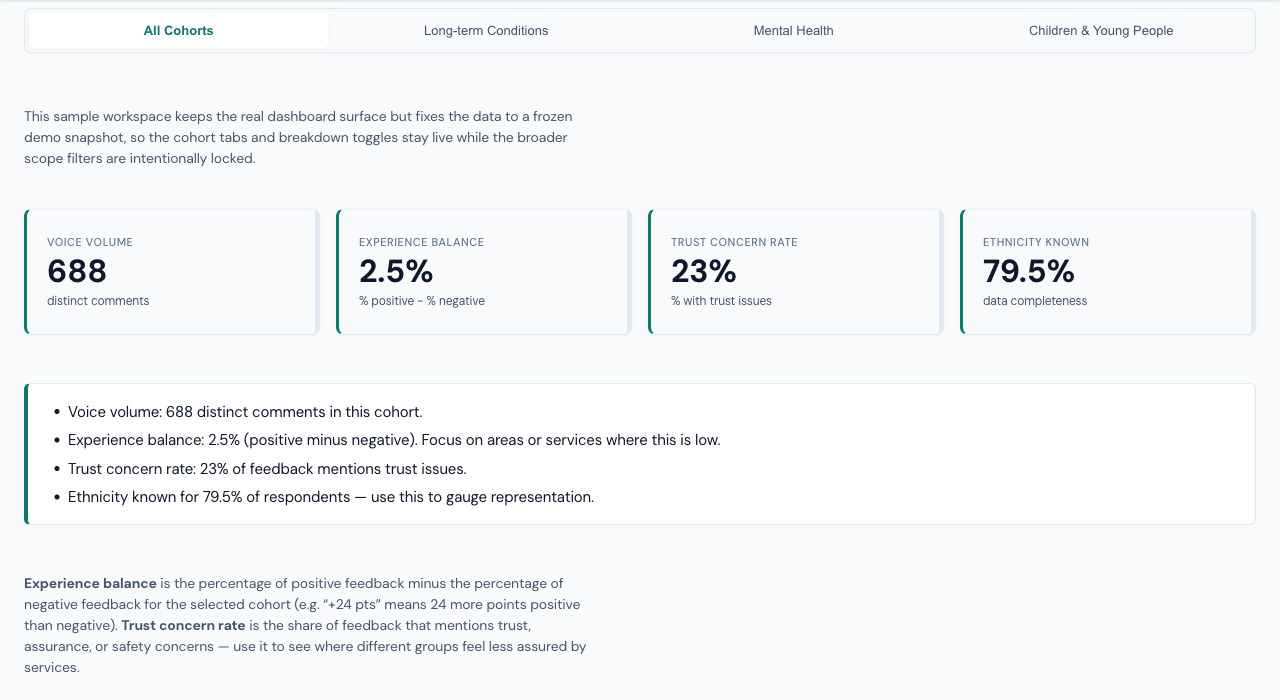Click the voice volume summary bullet

[x=245, y=411]
